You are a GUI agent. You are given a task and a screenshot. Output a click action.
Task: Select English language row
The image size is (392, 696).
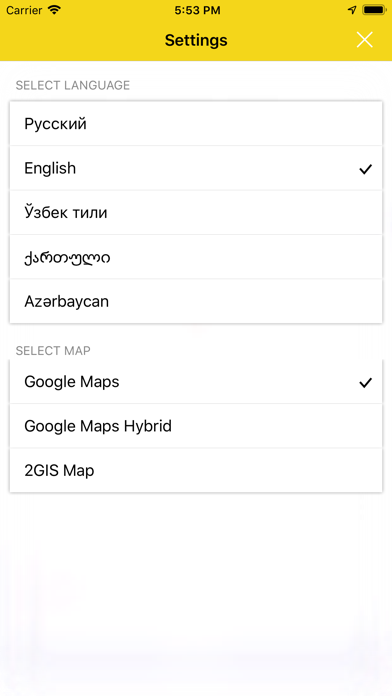point(196,168)
